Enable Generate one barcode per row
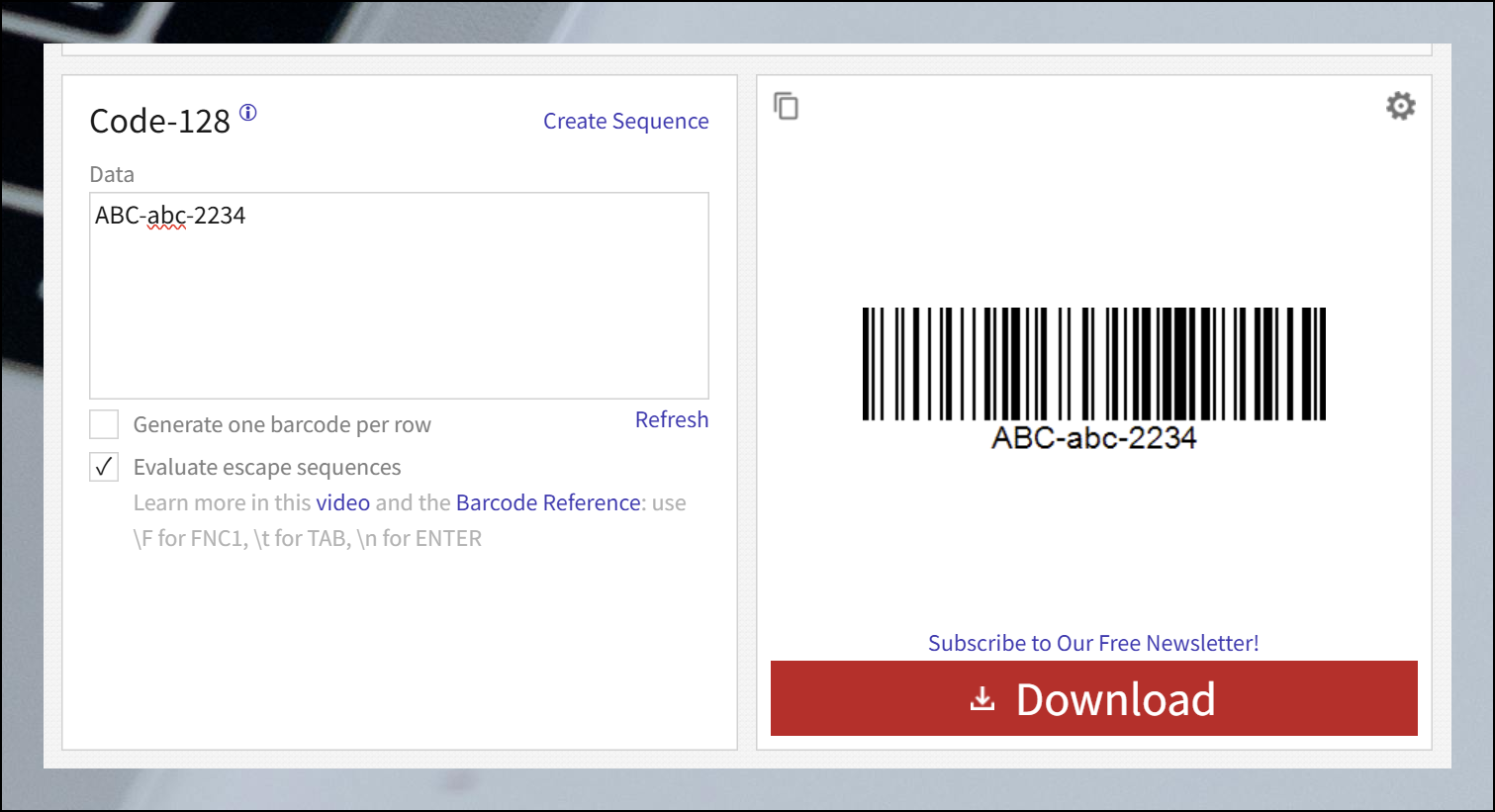Image resolution: width=1495 pixels, height=812 pixels. [x=104, y=424]
